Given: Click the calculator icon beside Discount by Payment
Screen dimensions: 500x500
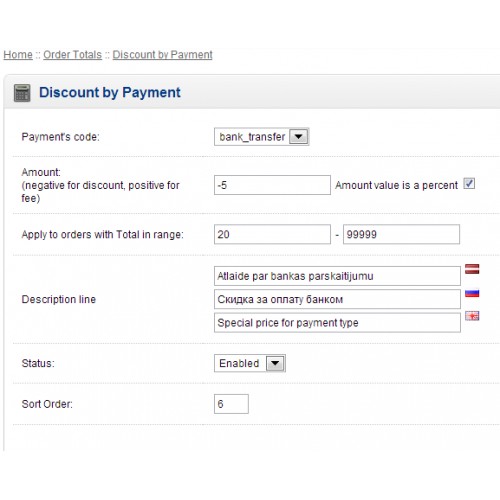Looking at the screenshot, I should [22, 93].
